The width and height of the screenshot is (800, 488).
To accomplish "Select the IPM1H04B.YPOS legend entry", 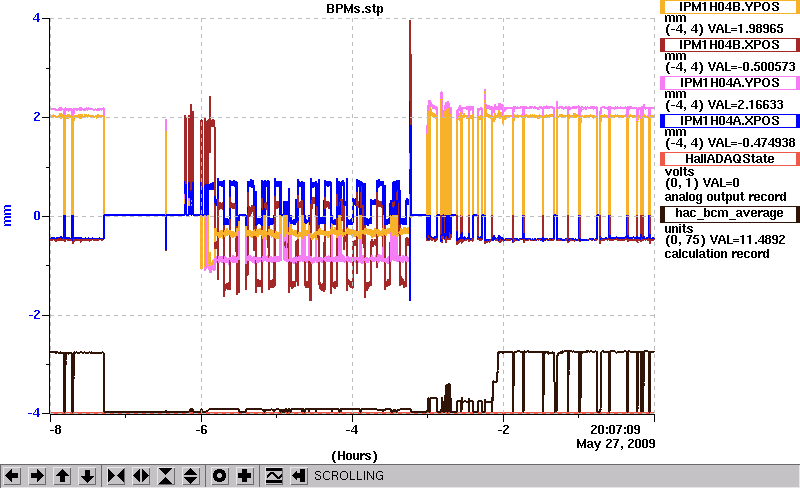I will point(730,7).
